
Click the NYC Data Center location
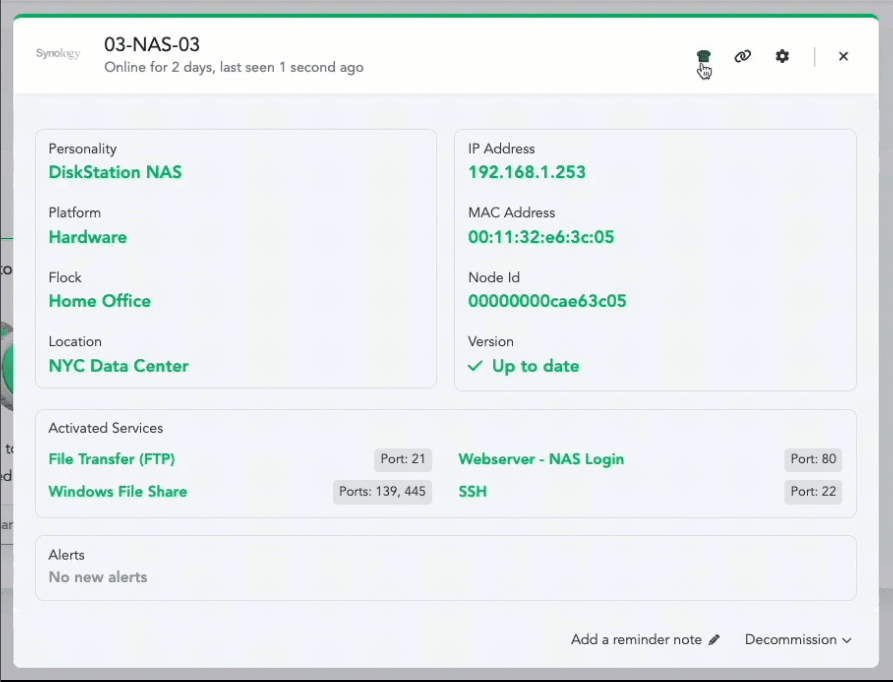pyautogui.click(x=118, y=366)
